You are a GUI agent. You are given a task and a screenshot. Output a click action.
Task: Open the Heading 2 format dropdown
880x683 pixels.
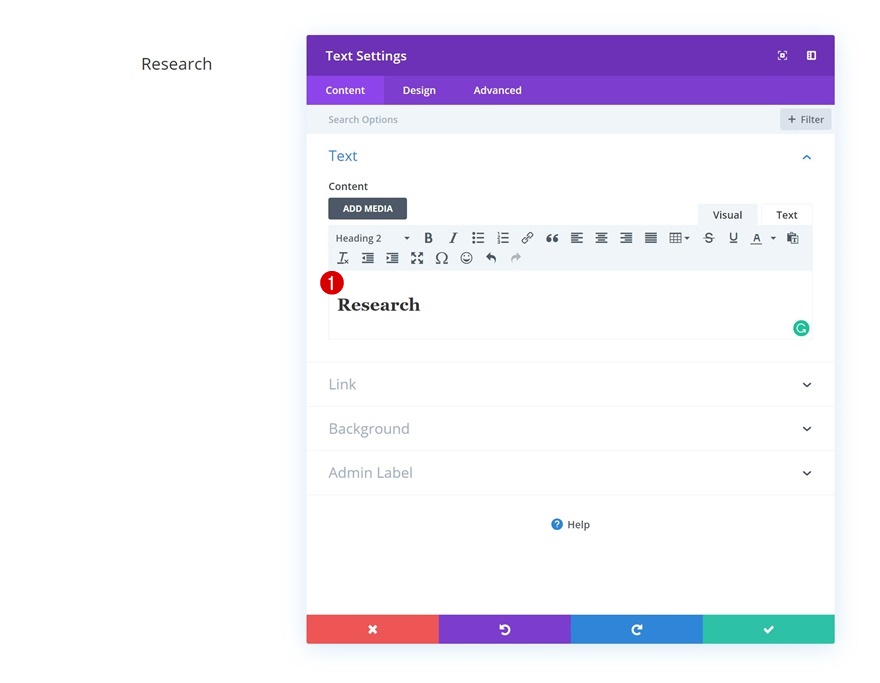tap(373, 238)
